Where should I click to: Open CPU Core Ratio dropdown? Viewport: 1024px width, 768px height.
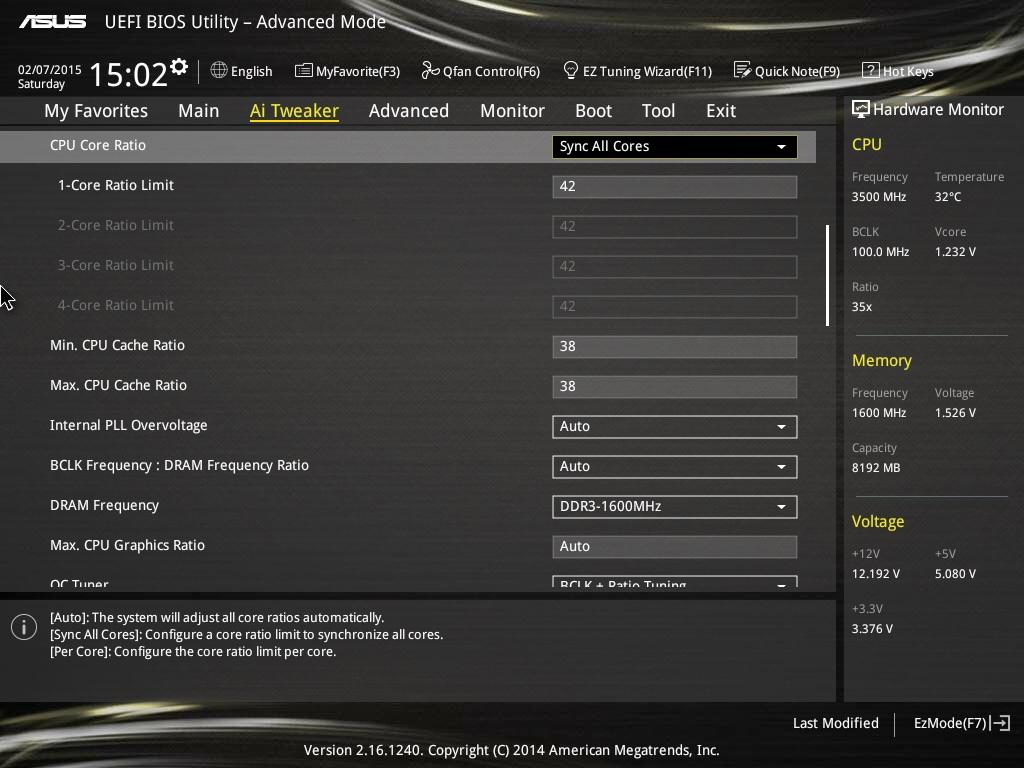(x=675, y=146)
